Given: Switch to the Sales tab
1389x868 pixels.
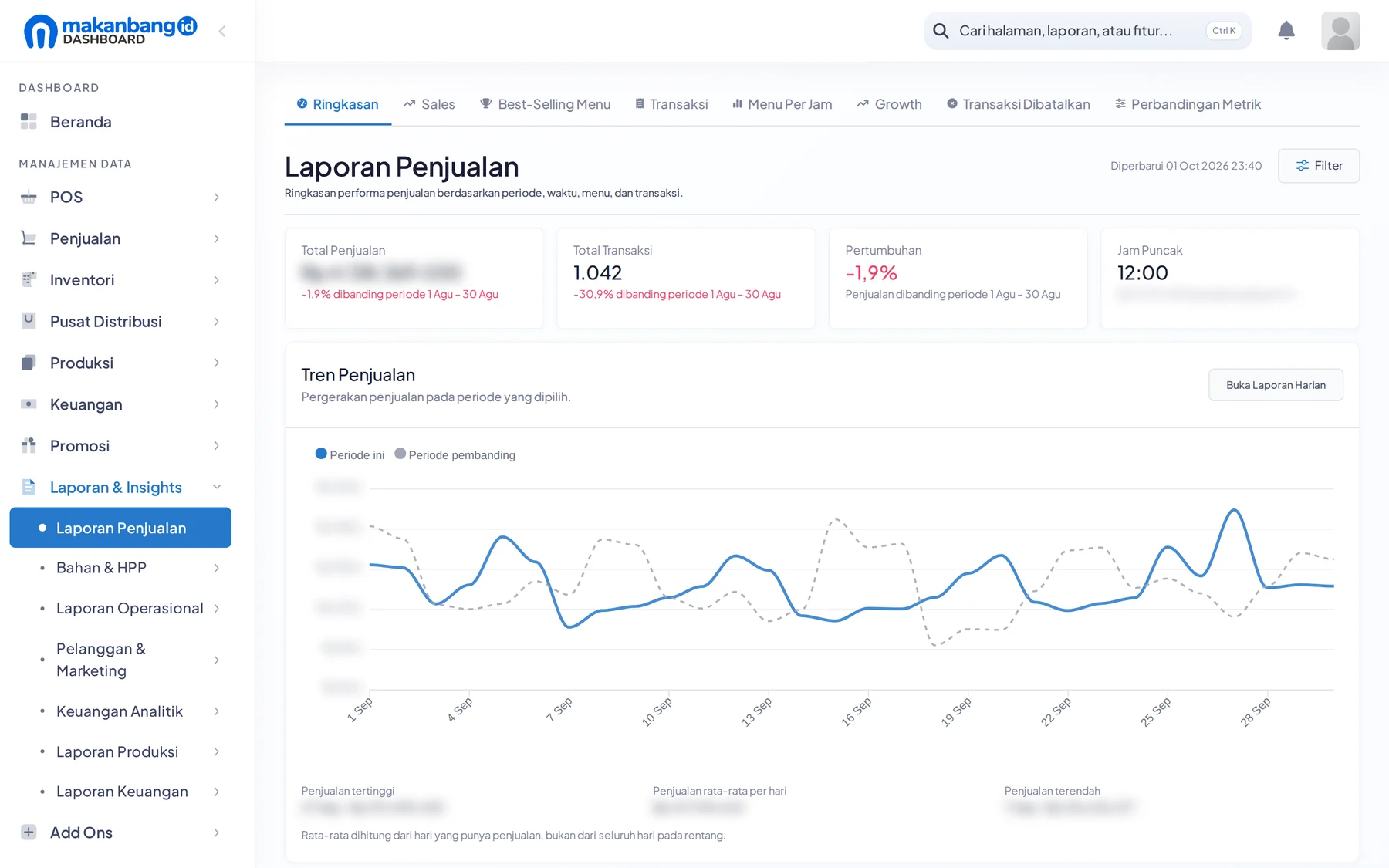Looking at the screenshot, I should point(429,104).
